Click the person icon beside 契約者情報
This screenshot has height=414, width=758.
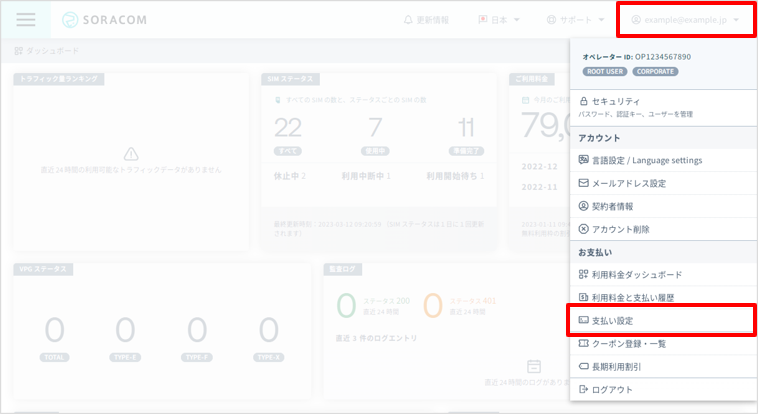pos(583,206)
